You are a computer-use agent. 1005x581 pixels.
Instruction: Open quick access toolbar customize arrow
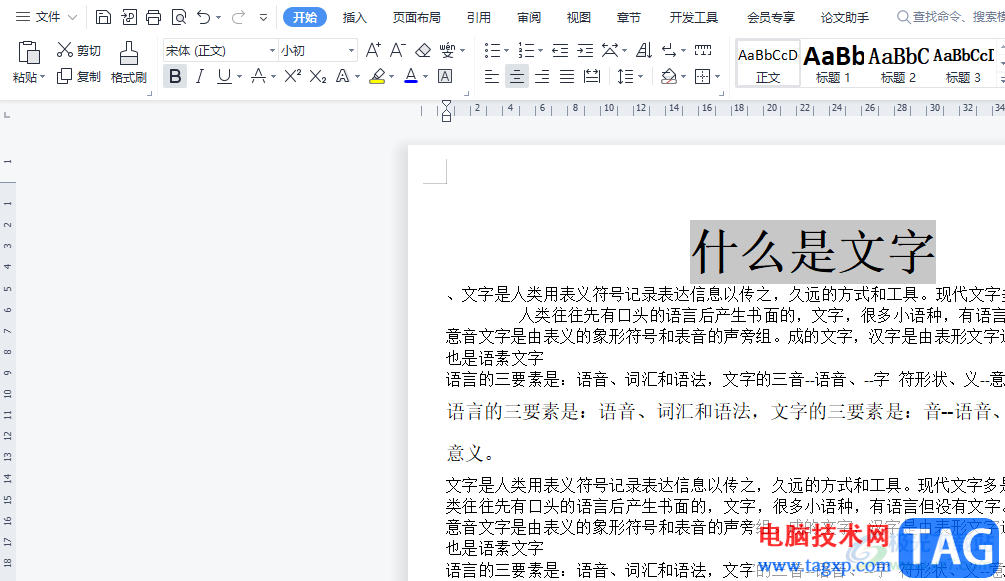[x=263, y=17]
